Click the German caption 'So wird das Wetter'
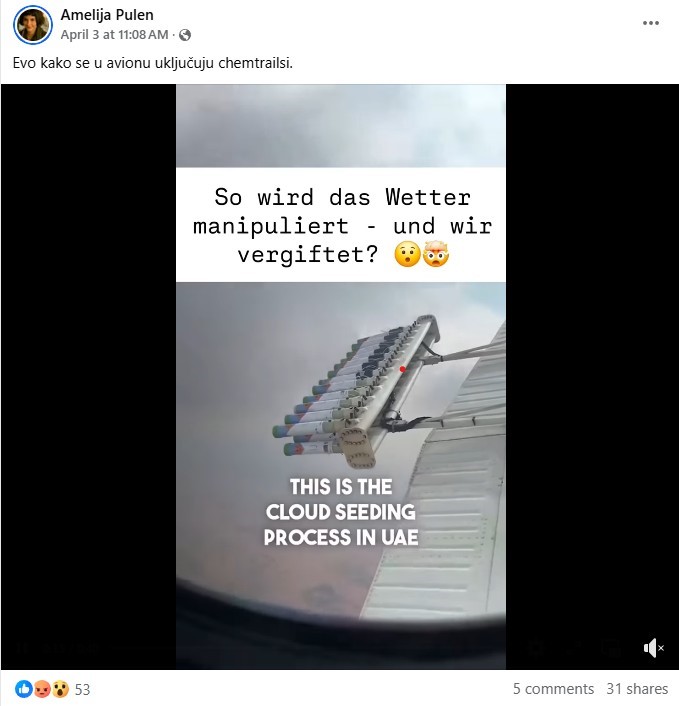The width and height of the screenshot is (679, 706). pyautogui.click(x=342, y=197)
